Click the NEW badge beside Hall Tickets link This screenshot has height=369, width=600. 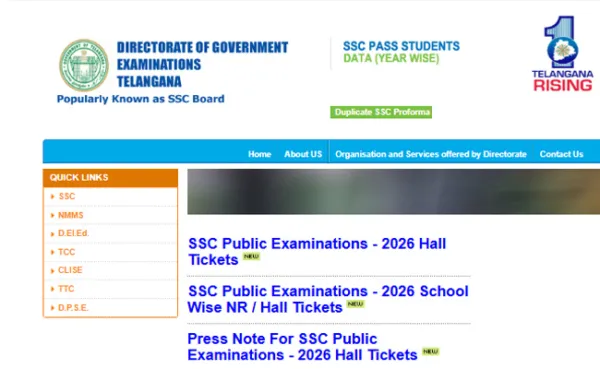pos(251,256)
